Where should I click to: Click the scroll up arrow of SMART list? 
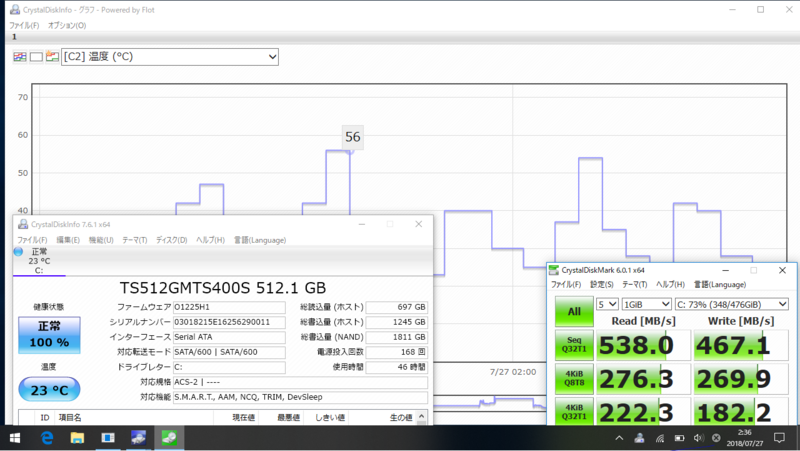coord(421,417)
